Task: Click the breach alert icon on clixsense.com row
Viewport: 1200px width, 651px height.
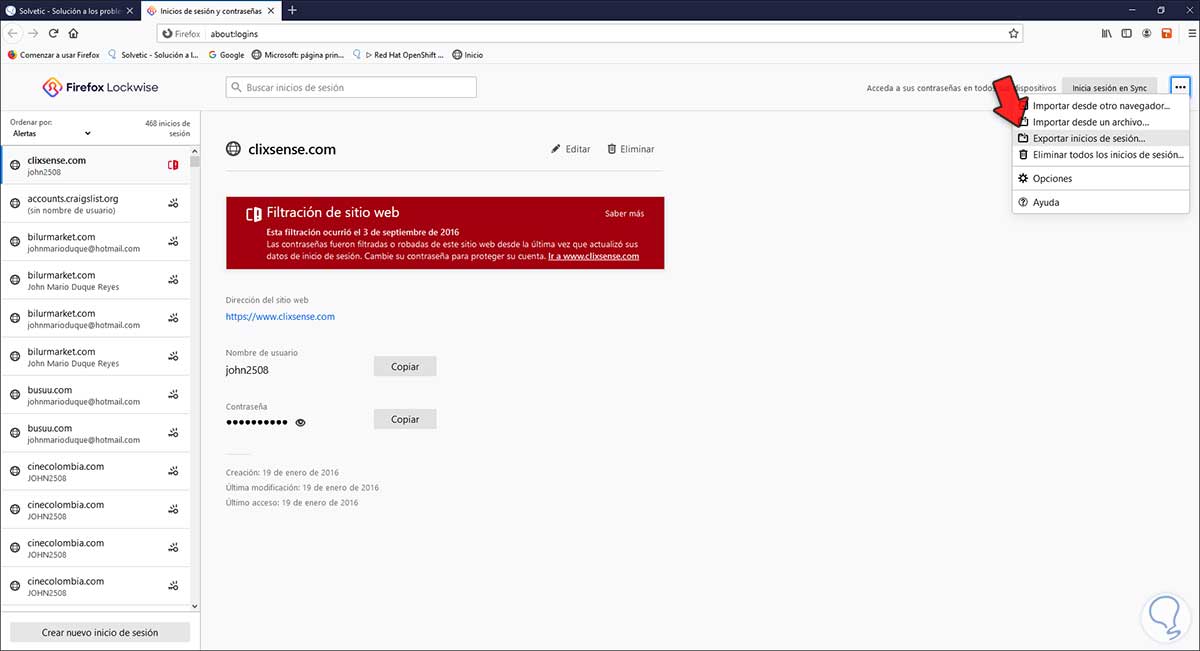Action: coord(173,165)
